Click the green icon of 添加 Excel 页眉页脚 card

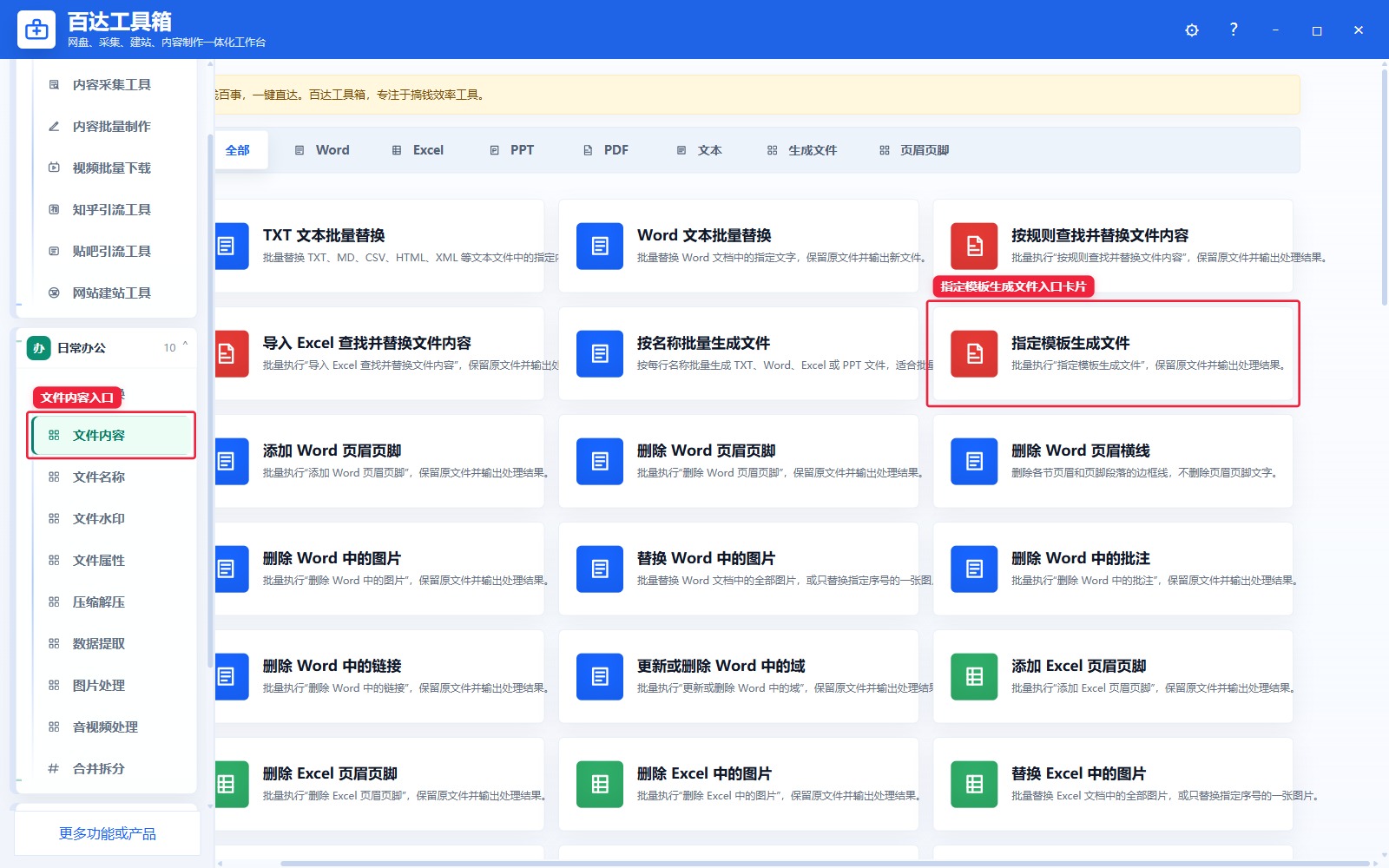[974, 677]
